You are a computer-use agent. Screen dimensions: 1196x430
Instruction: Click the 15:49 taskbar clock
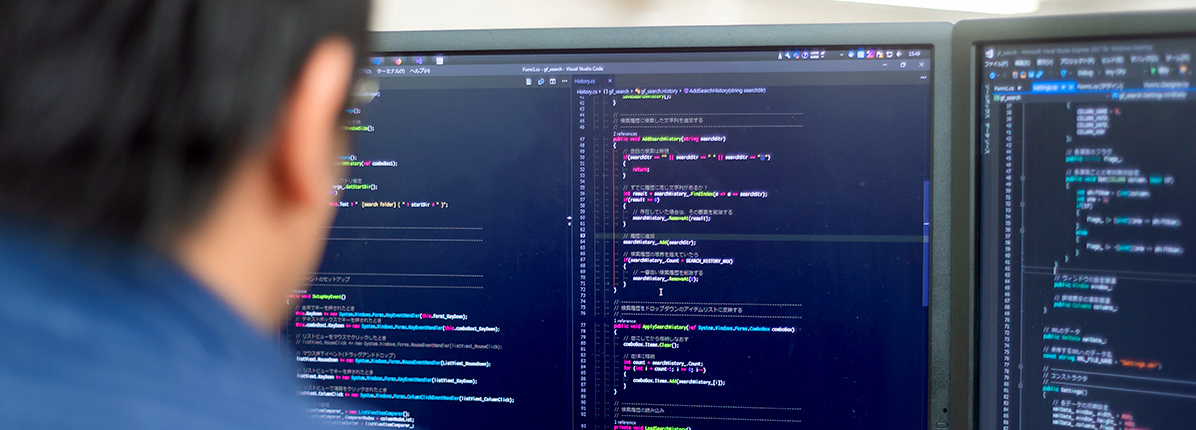pyautogui.click(x=913, y=53)
